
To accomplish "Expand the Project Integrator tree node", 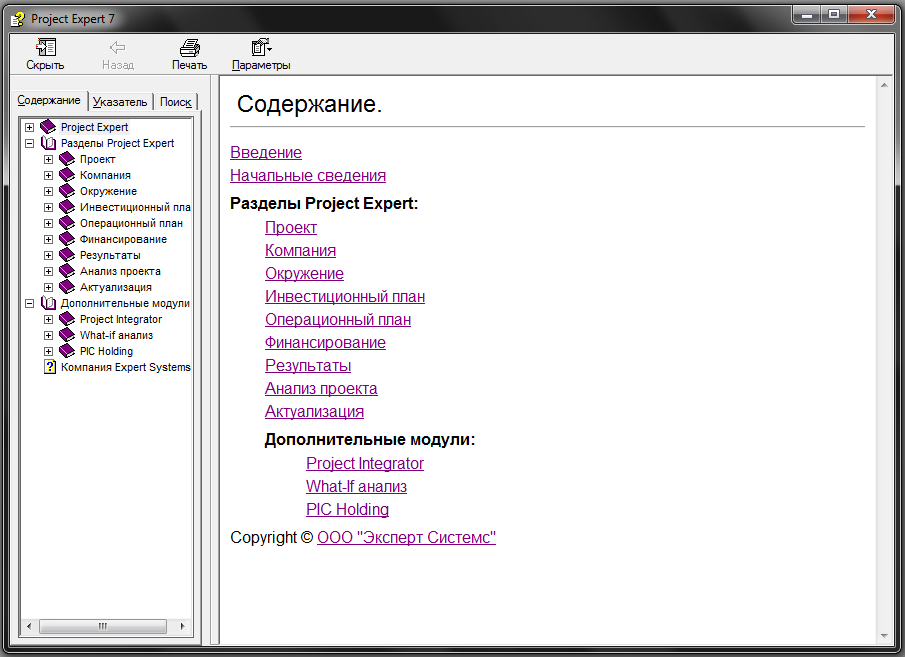I will click(x=48, y=319).
